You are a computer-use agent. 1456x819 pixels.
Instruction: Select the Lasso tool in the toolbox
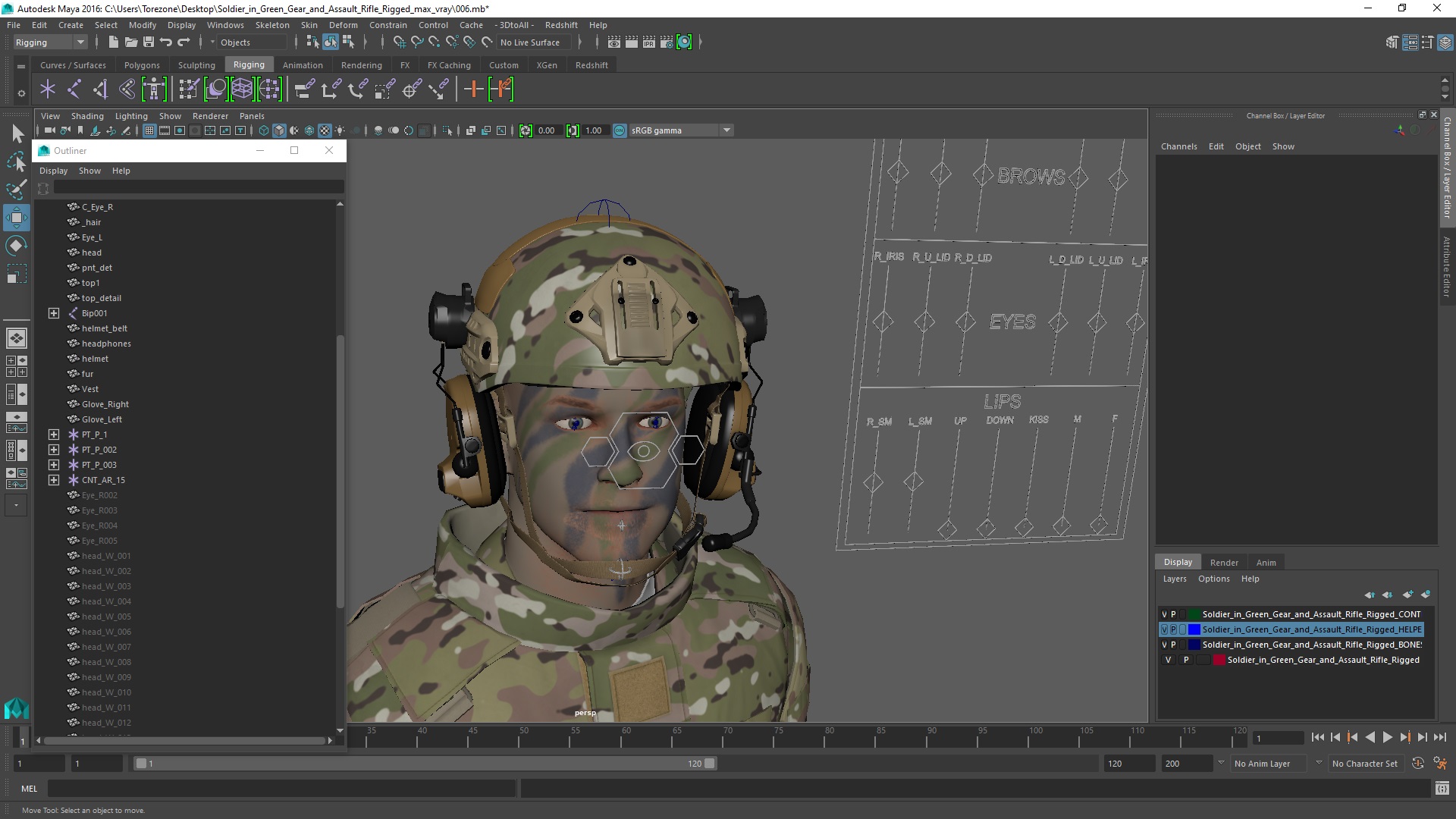click(17, 162)
